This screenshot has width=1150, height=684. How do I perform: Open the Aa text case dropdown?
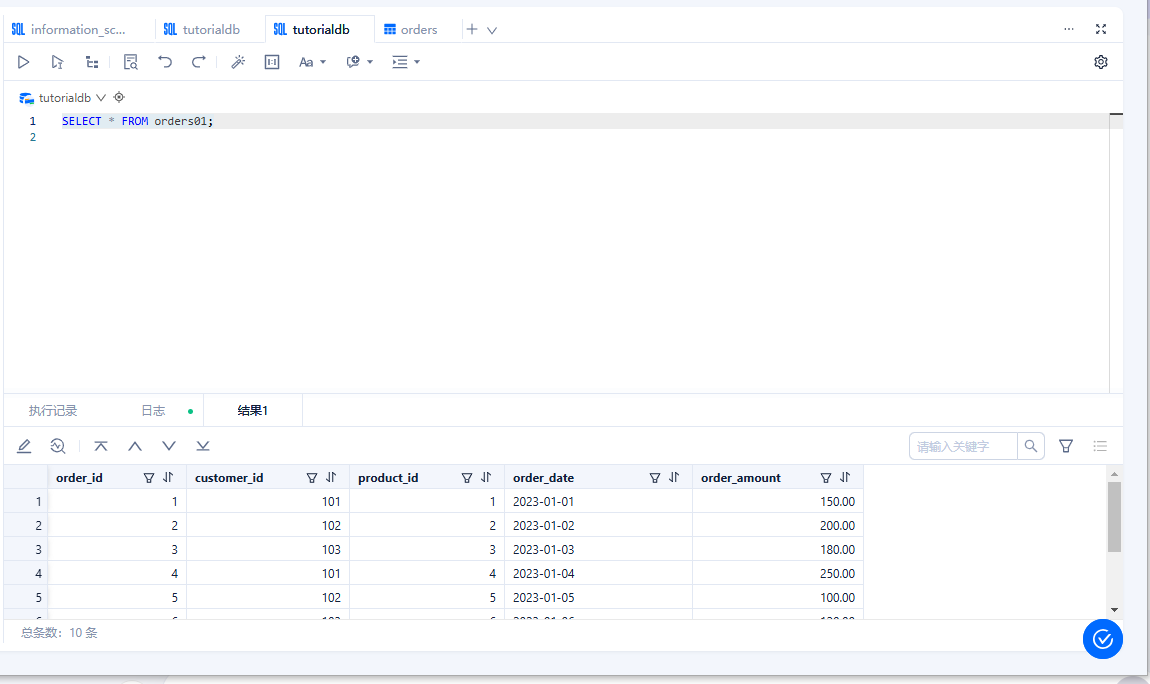312,62
